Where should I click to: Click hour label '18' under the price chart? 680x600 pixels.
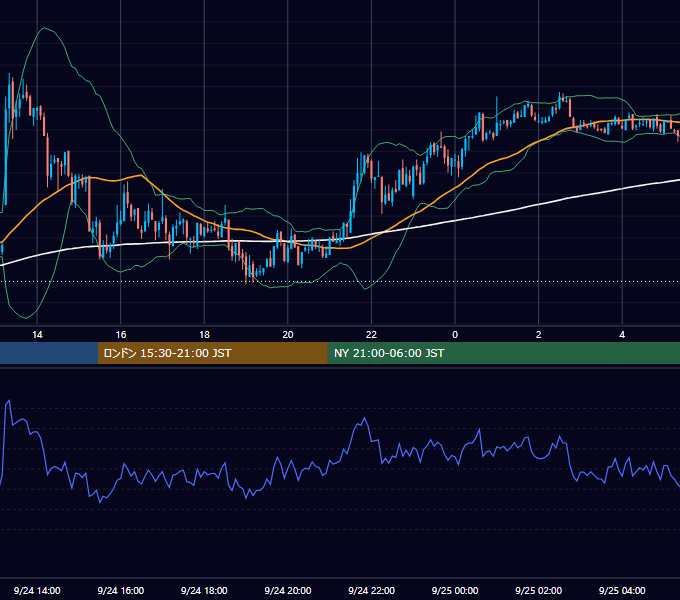204,334
